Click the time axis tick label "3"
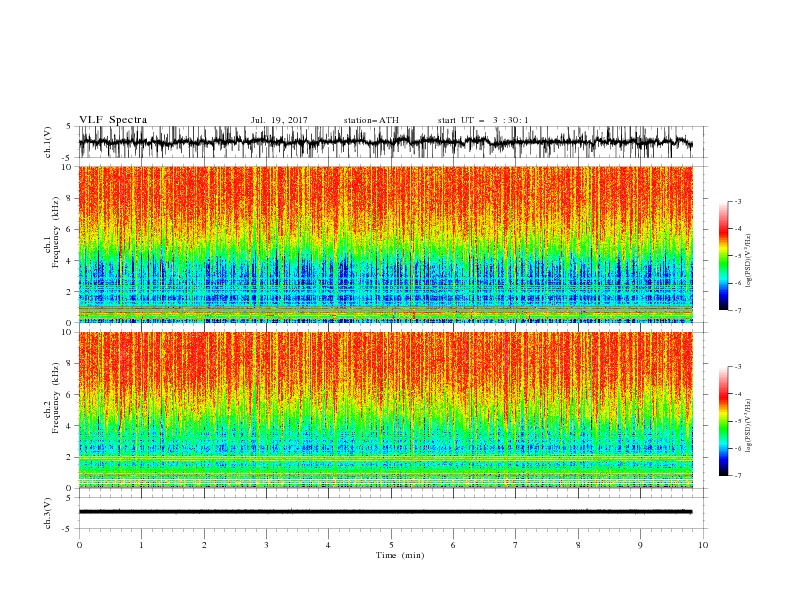 tap(266, 545)
